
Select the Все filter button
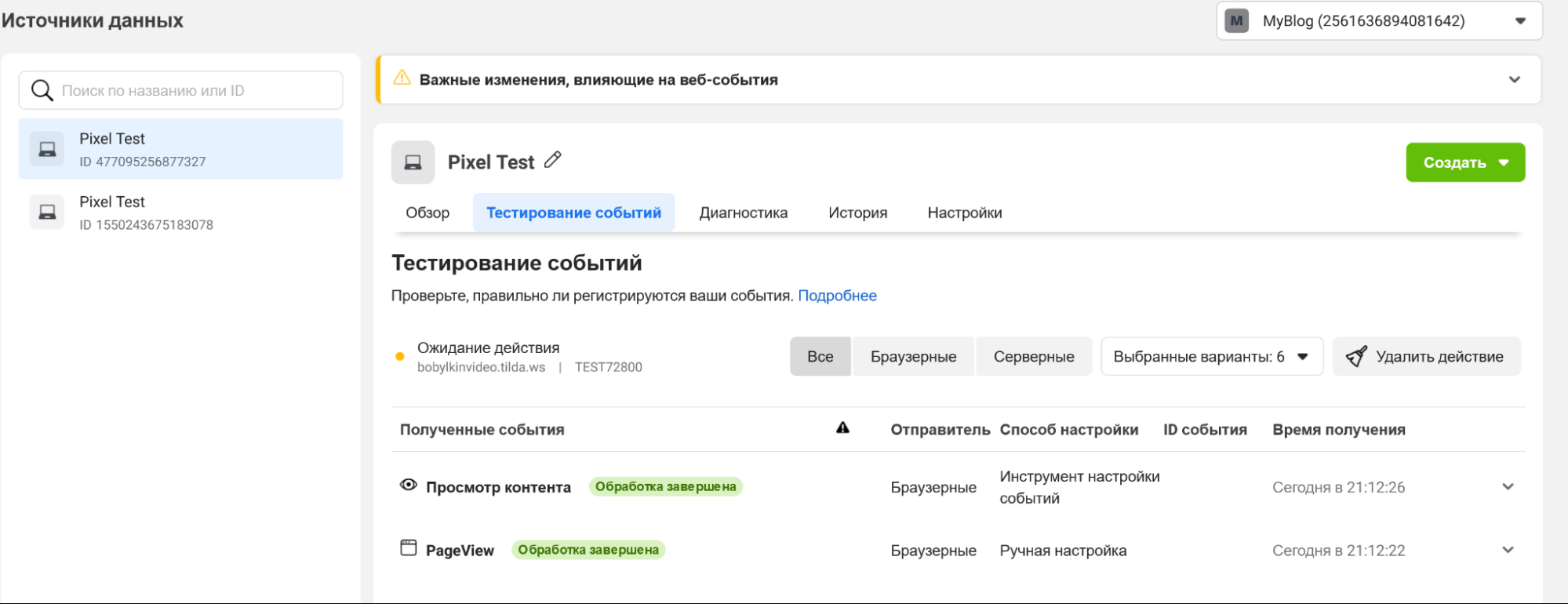coord(820,357)
